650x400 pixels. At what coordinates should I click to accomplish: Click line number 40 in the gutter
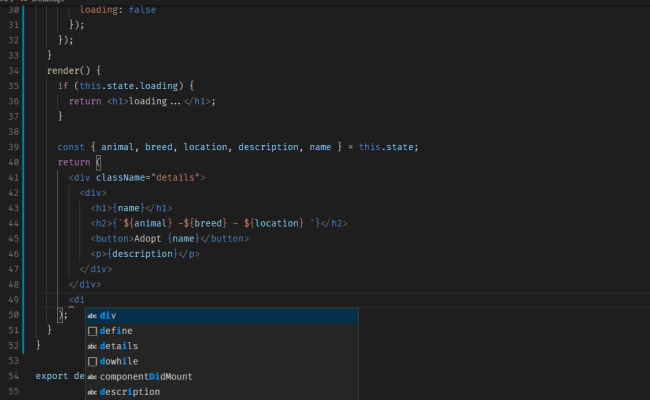click(14, 162)
